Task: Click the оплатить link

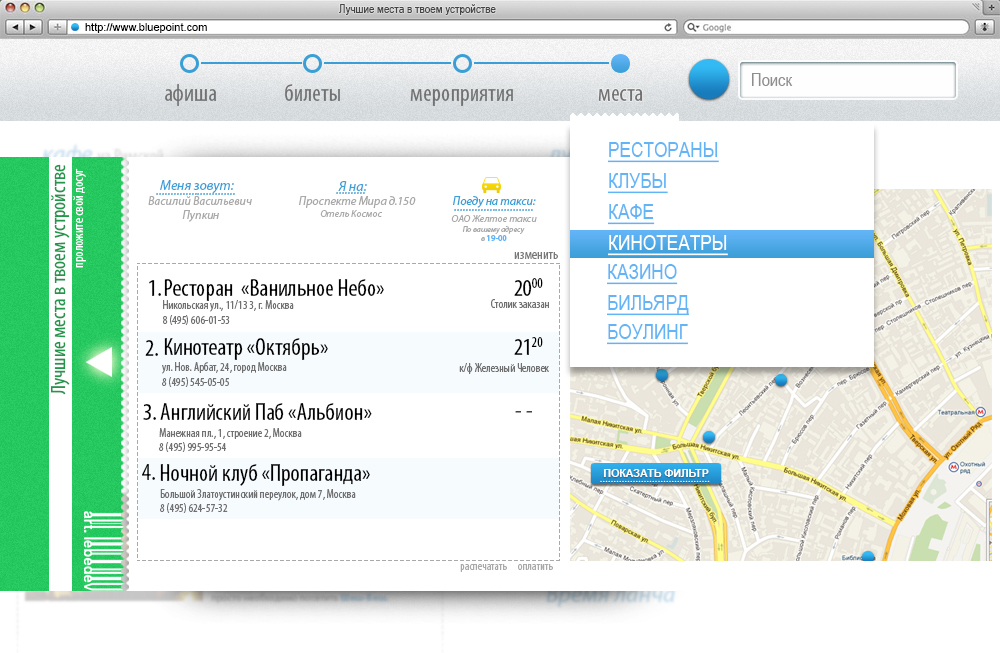Action: click(535, 566)
